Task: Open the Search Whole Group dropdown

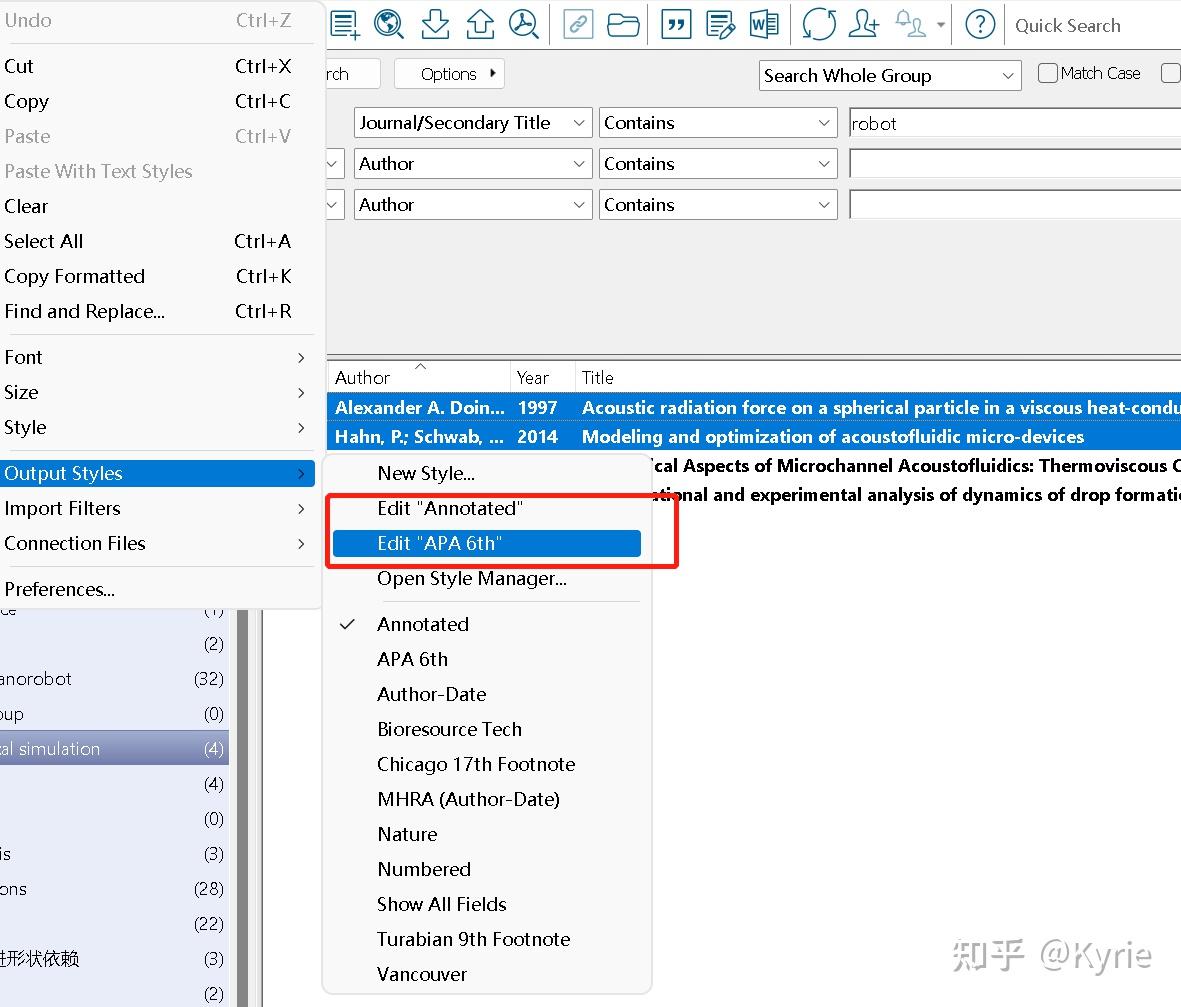Action: point(890,75)
